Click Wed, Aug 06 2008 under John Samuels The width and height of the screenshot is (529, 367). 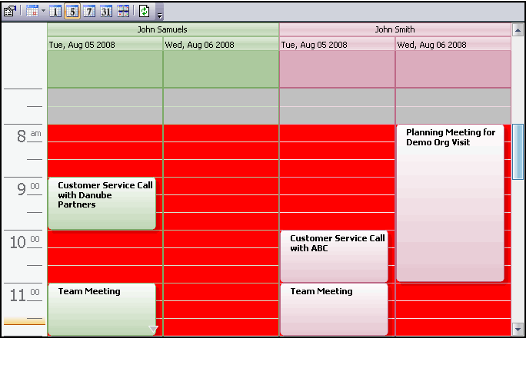pos(221,45)
